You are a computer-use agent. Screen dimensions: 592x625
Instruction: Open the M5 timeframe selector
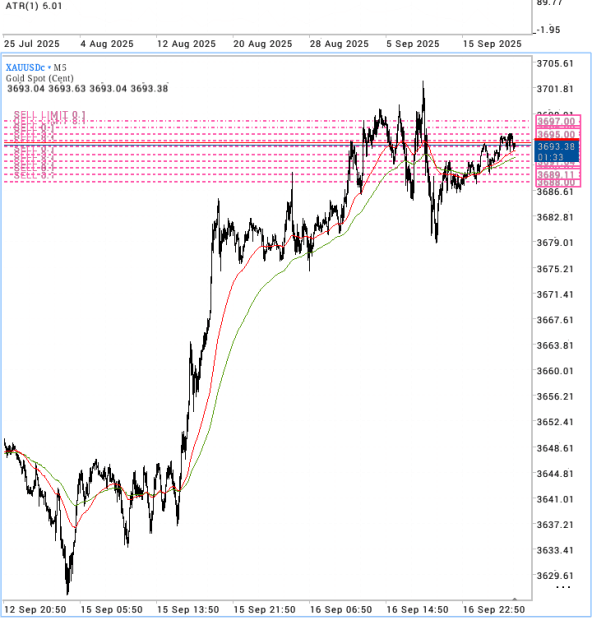[60, 68]
